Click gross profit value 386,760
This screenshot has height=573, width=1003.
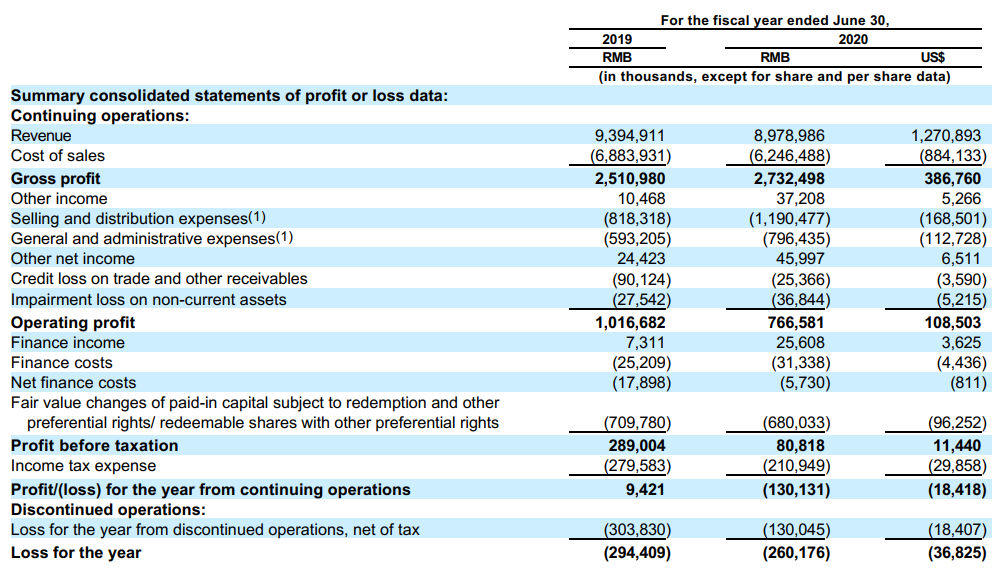952,178
